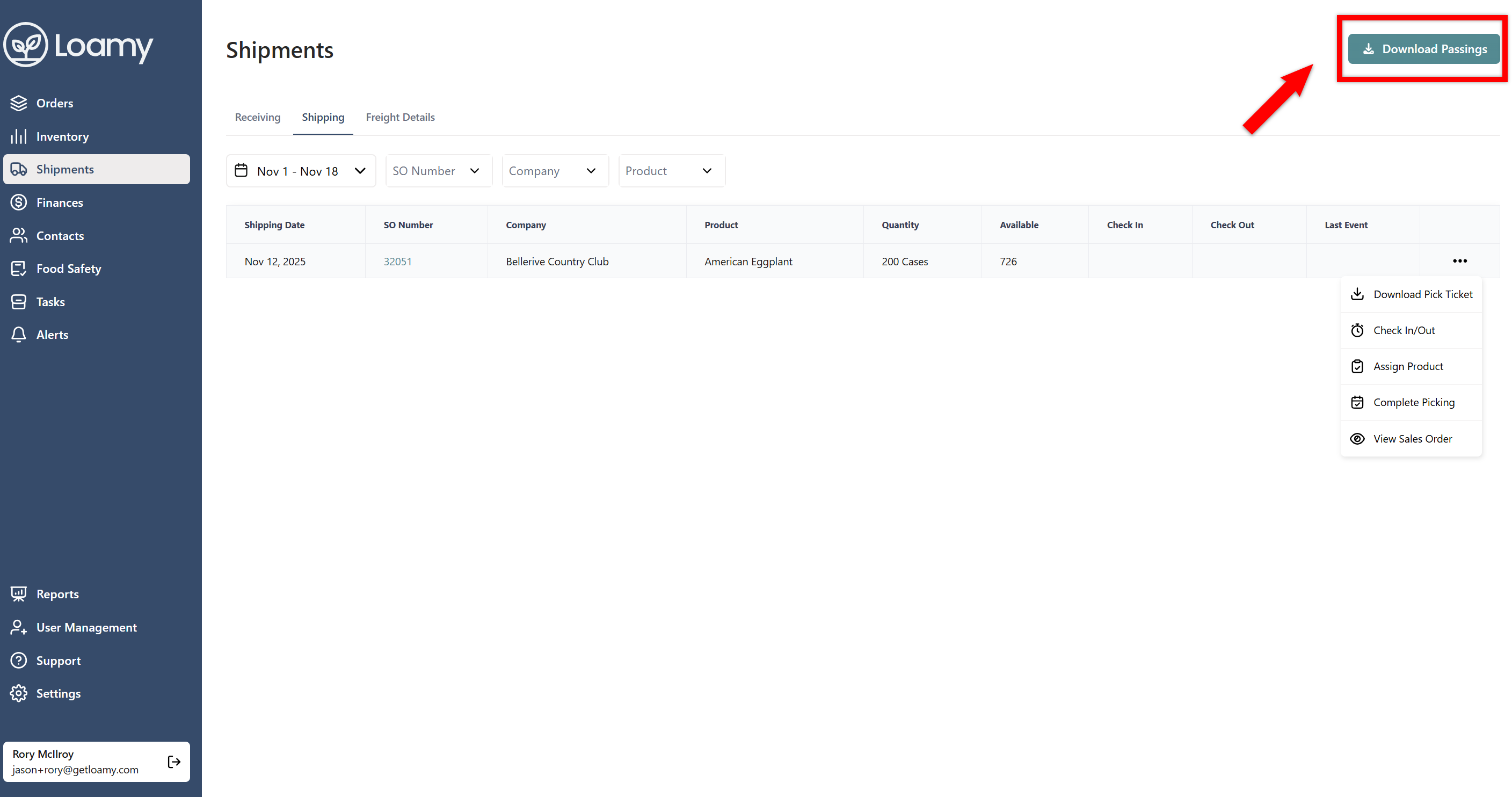This screenshot has width=1512, height=797.
Task: Open Orders via its stack icon
Action: (x=19, y=103)
